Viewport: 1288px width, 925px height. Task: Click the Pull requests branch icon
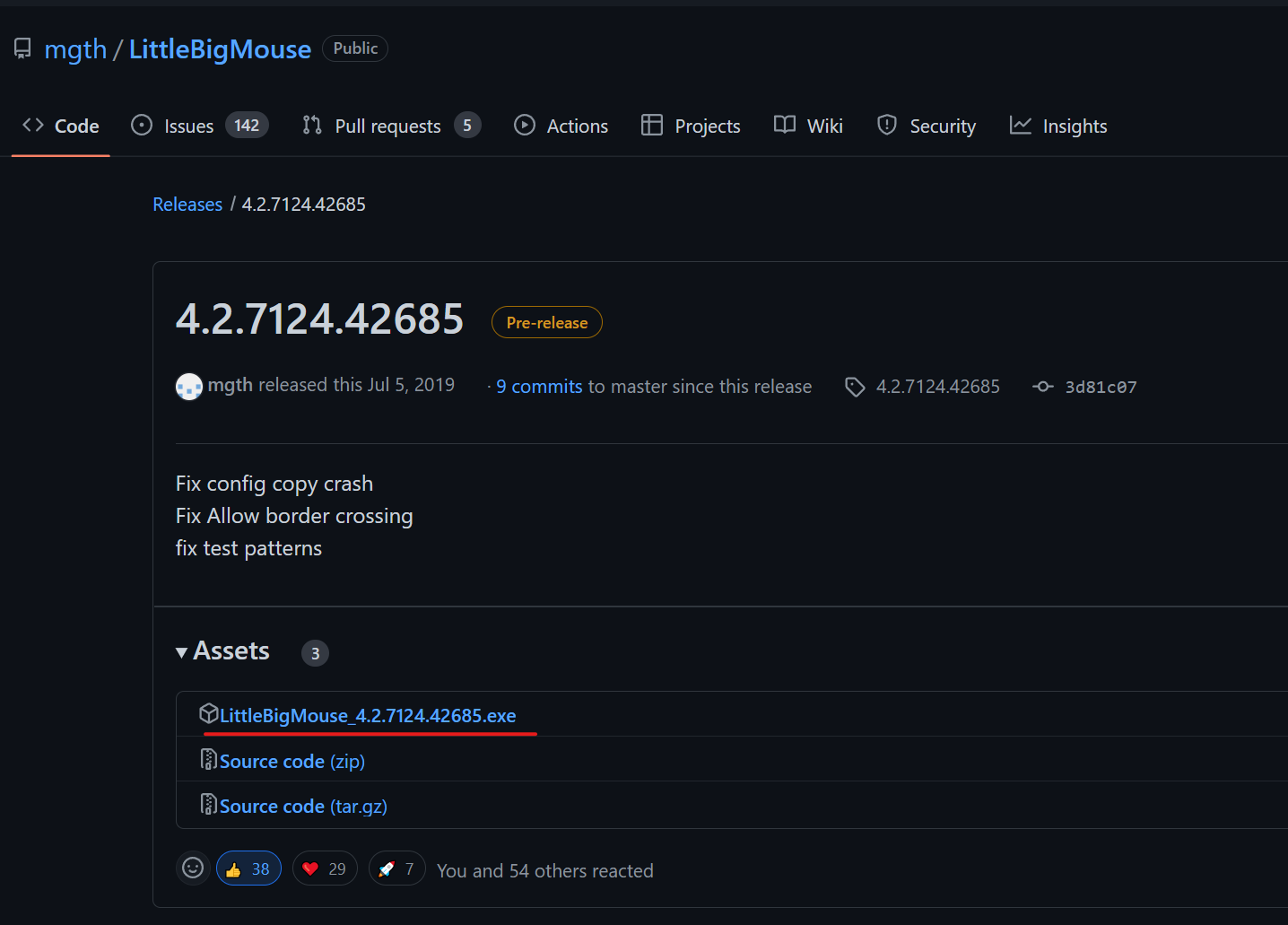point(312,125)
